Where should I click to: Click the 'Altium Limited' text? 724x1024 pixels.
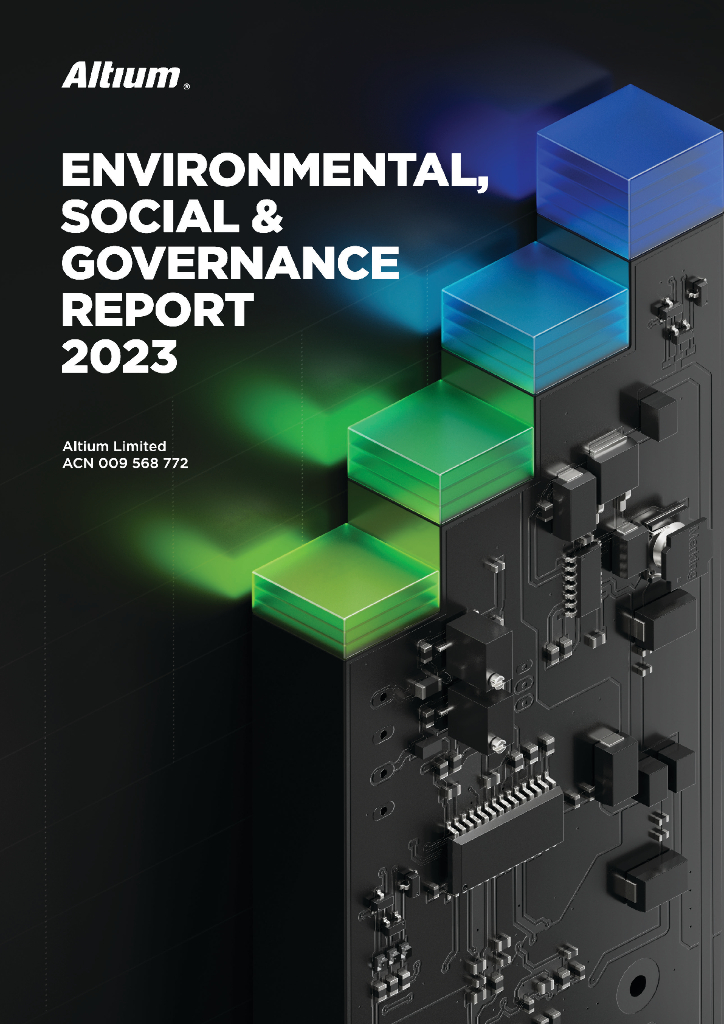[114, 446]
